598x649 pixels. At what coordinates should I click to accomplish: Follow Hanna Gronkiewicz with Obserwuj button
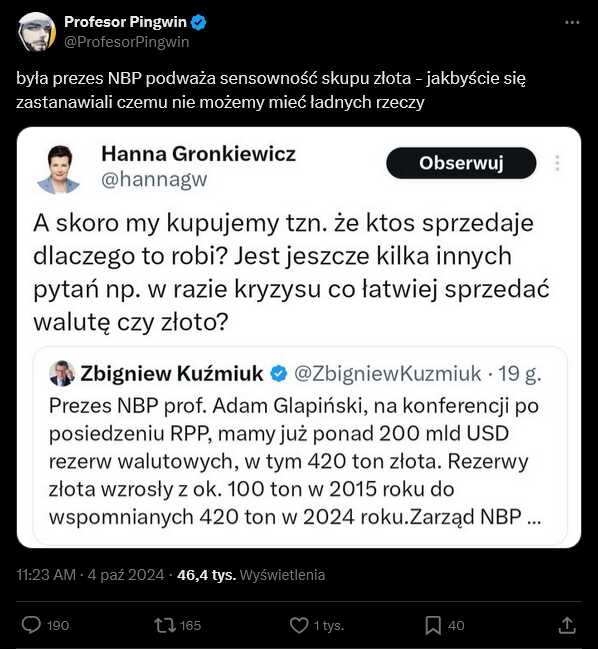[x=461, y=163]
